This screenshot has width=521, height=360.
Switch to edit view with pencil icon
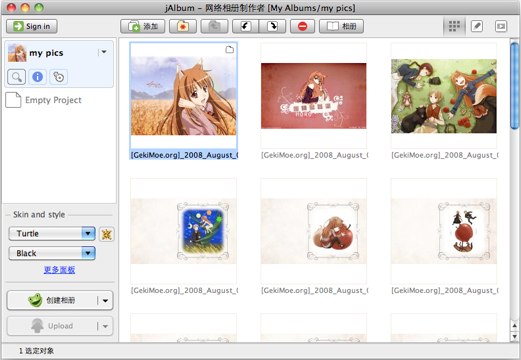tap(477, 26)
